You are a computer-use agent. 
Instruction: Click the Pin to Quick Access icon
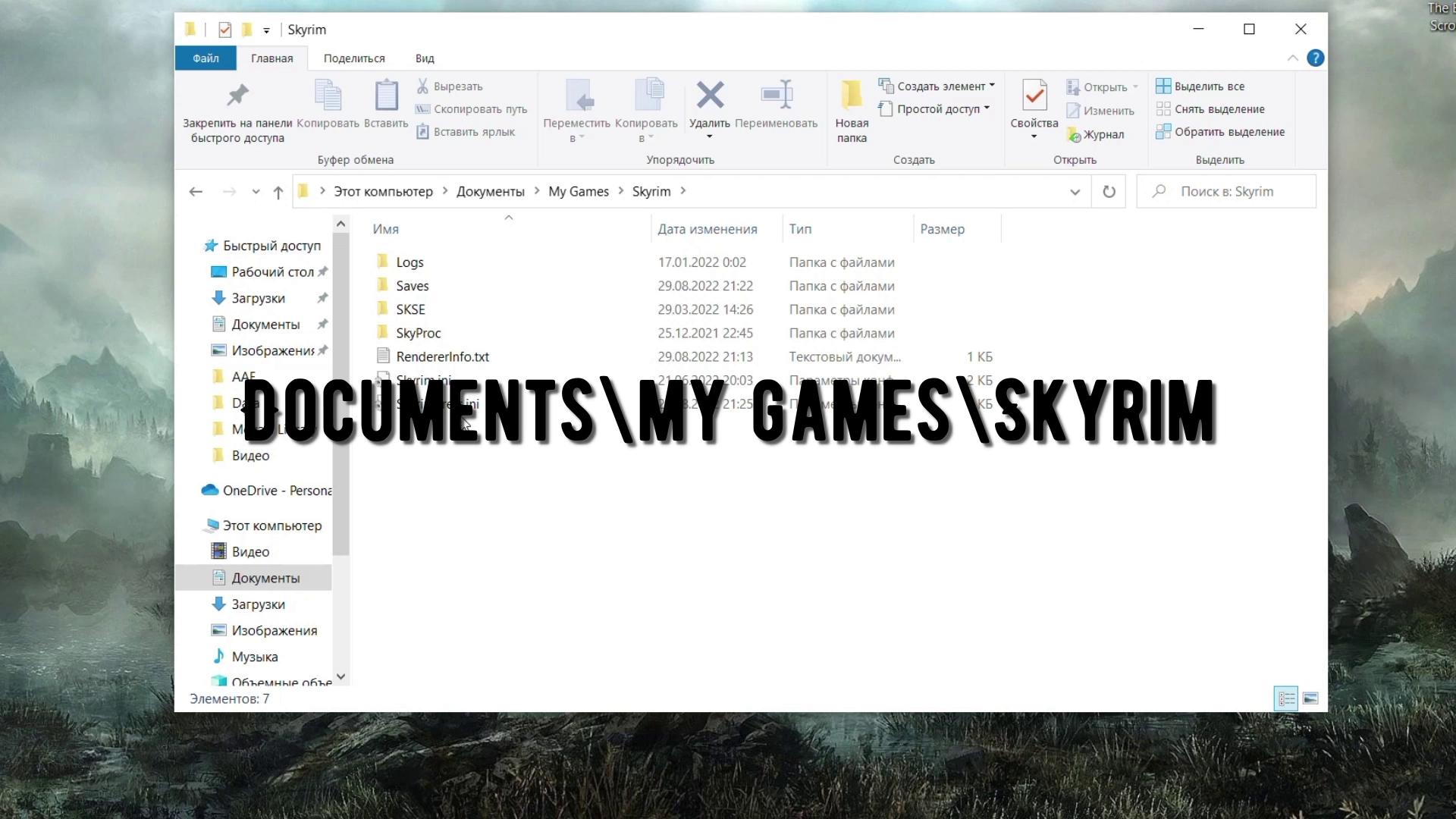coord(237,96)
